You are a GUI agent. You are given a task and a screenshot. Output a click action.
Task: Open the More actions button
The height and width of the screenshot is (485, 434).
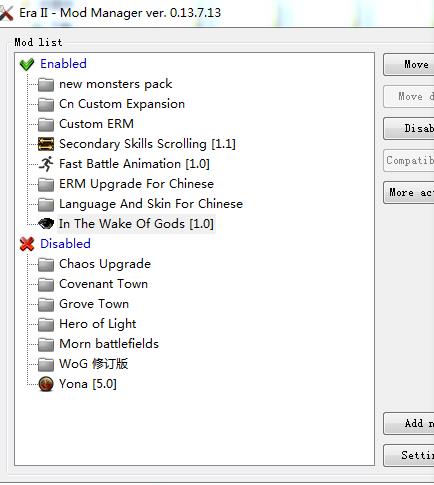click(409, 193)
